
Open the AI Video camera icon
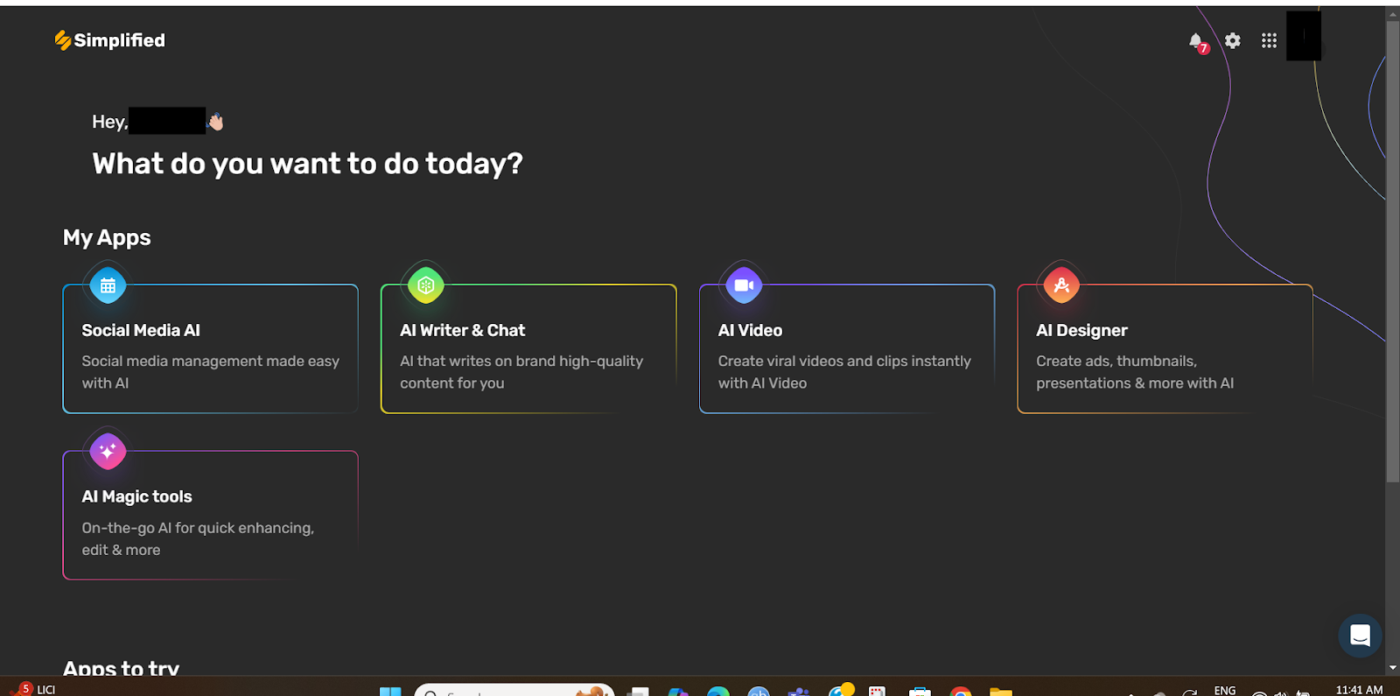(x=743, y=284)
